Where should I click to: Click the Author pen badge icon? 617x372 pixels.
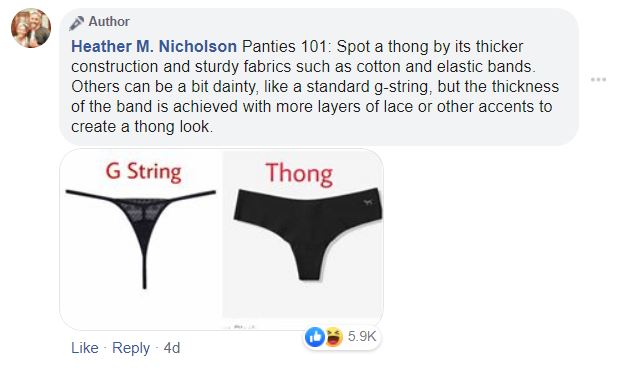point(76,23)
